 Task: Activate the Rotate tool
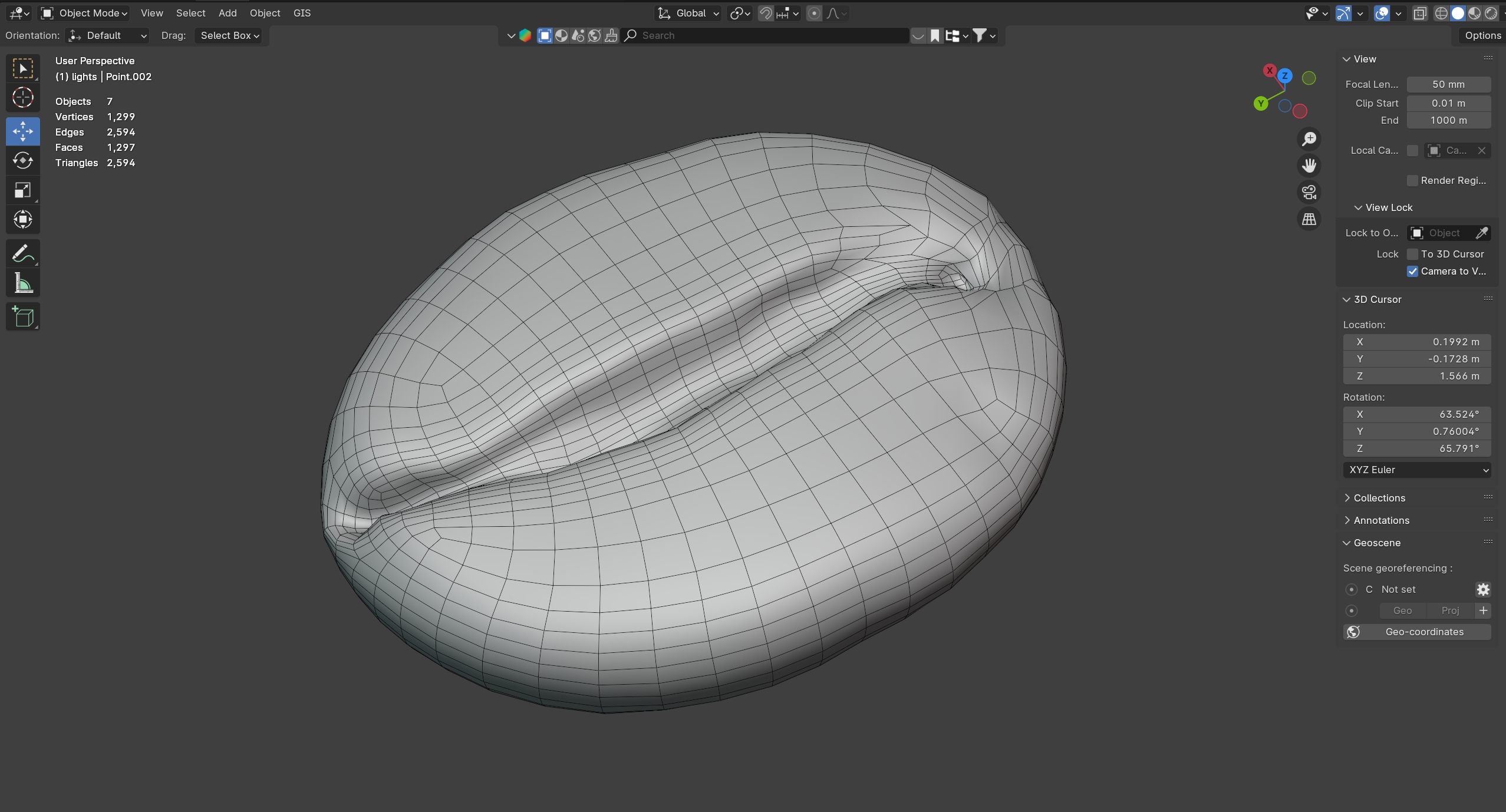tap(22, 160)
